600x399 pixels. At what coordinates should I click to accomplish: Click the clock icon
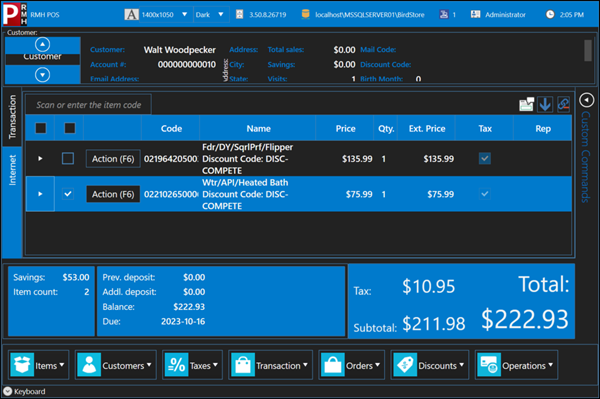[x=550, y=15]
